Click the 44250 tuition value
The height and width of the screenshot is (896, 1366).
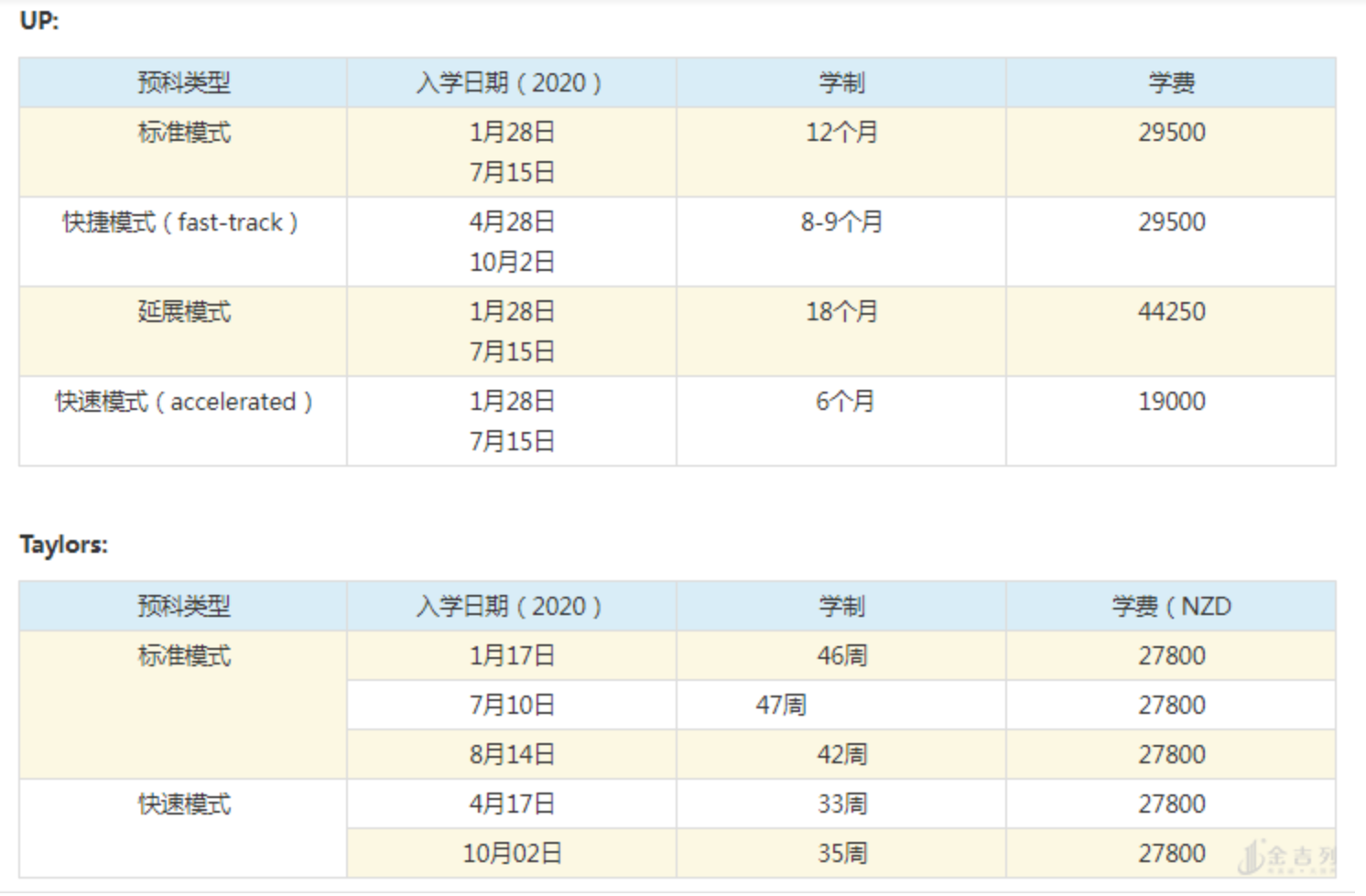[x=1171, y=312]
